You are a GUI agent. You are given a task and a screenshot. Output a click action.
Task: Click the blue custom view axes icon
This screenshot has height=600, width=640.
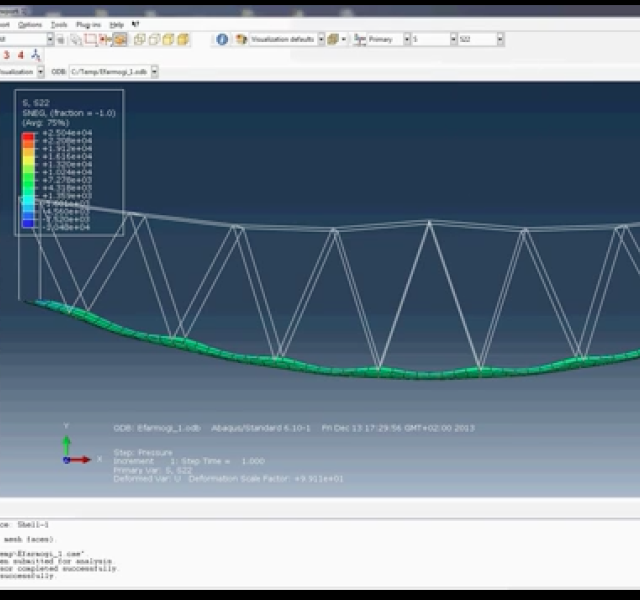[x=36, y=55]
